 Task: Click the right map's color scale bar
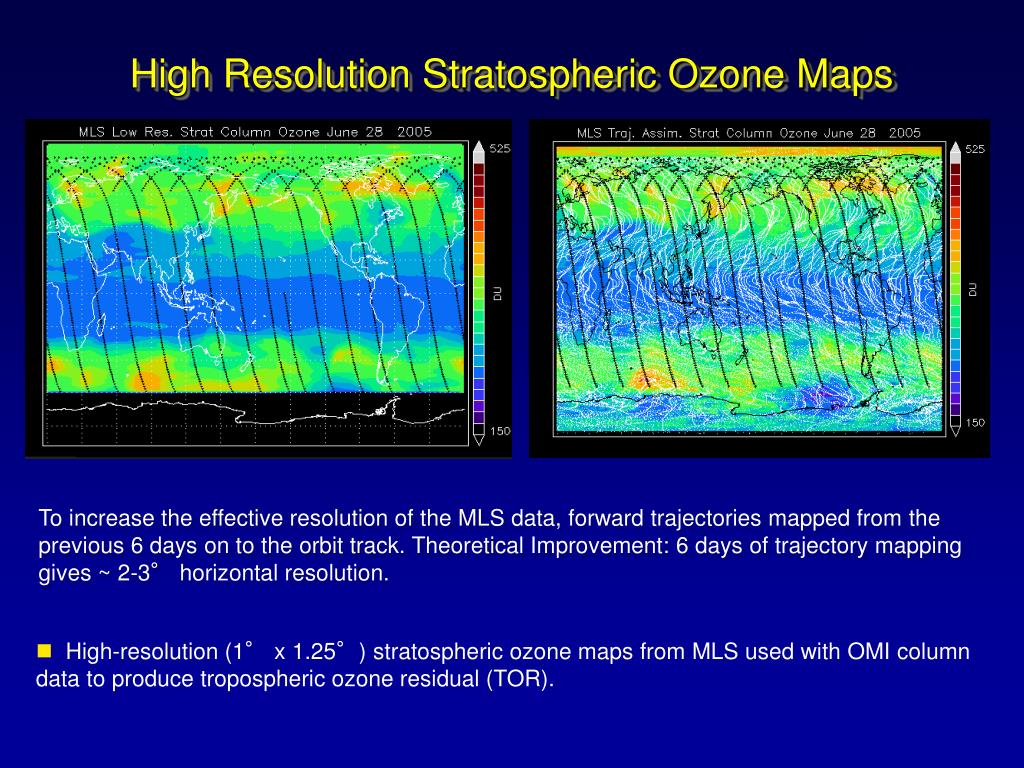956,289
